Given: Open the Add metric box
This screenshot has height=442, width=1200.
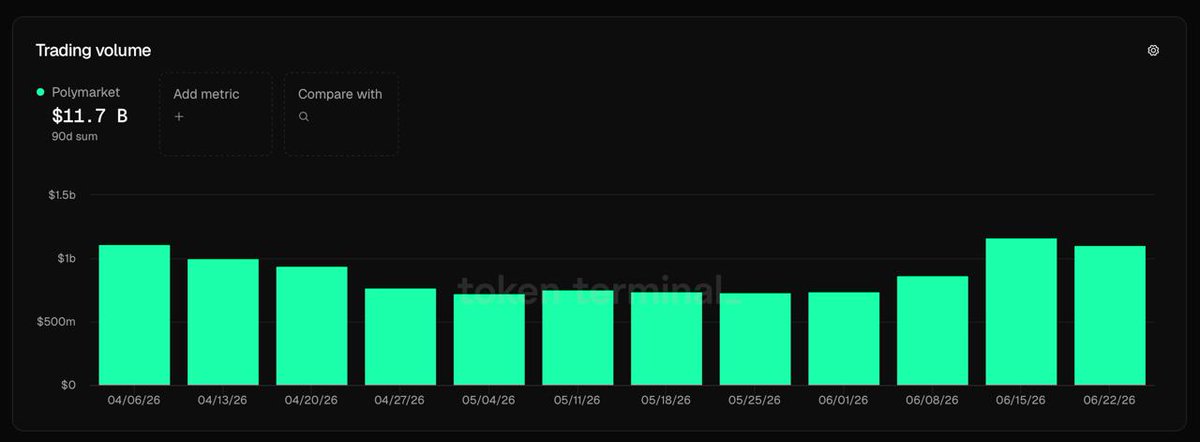Looking at the screenshot, I should 215,114.
